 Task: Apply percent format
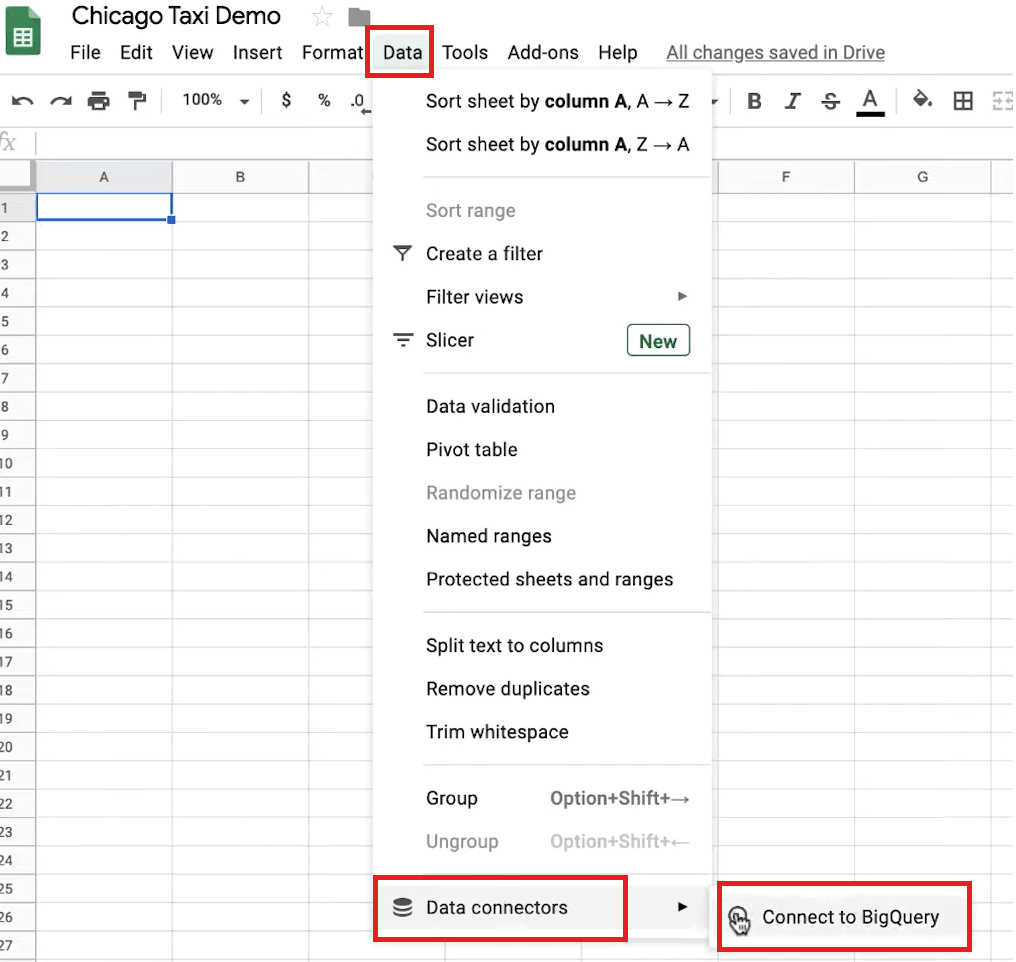pos(324,100)
